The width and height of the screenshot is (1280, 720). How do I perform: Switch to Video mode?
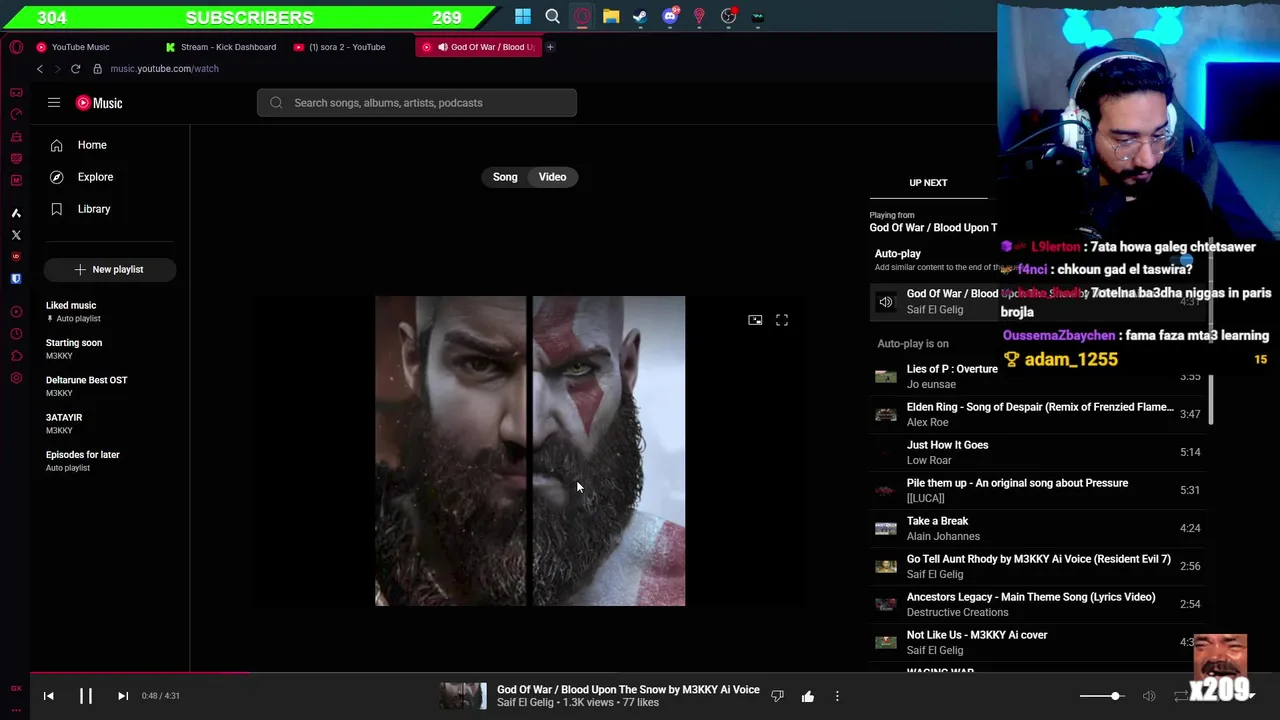tap(552, 177)
